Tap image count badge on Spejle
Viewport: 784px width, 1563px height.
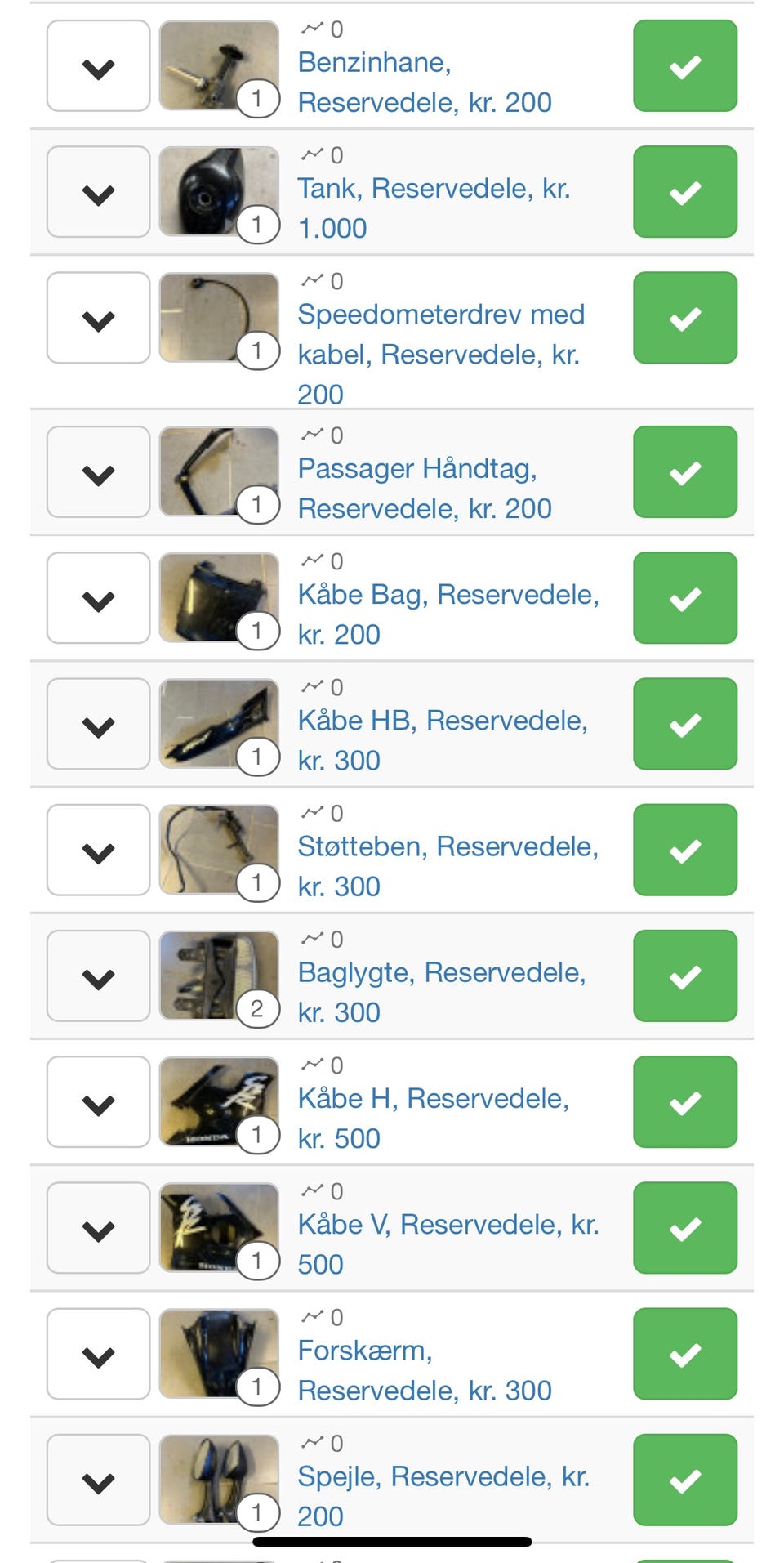[x=257, y=1512]
